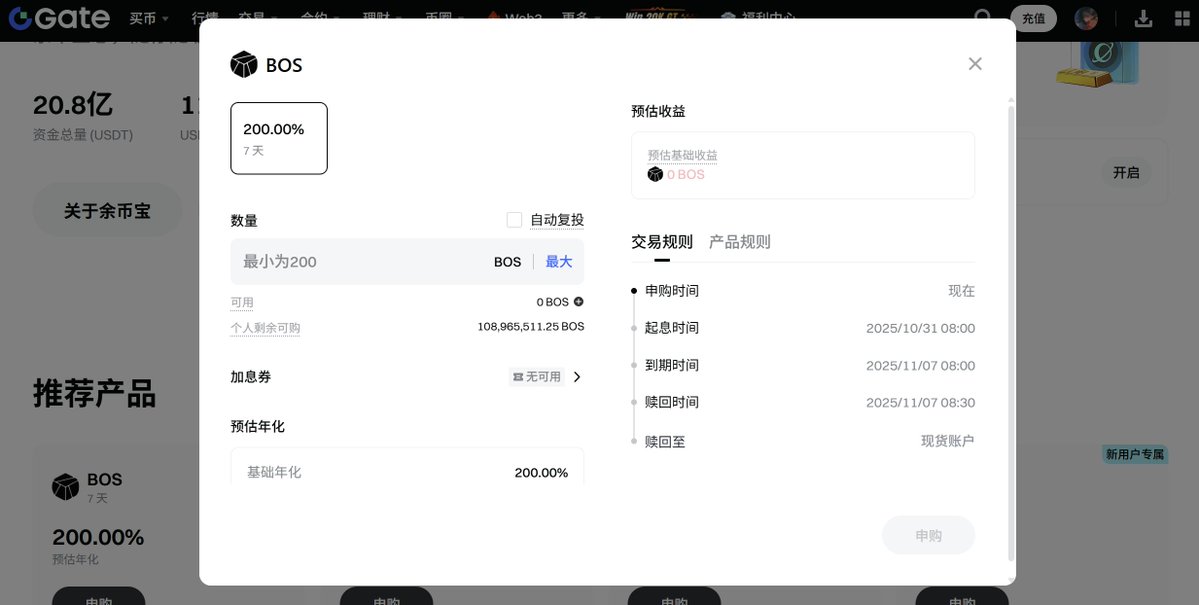Click the dialog's vertical scrollbar
This screenshot has height=605, width=1199.
(1012, 333)
